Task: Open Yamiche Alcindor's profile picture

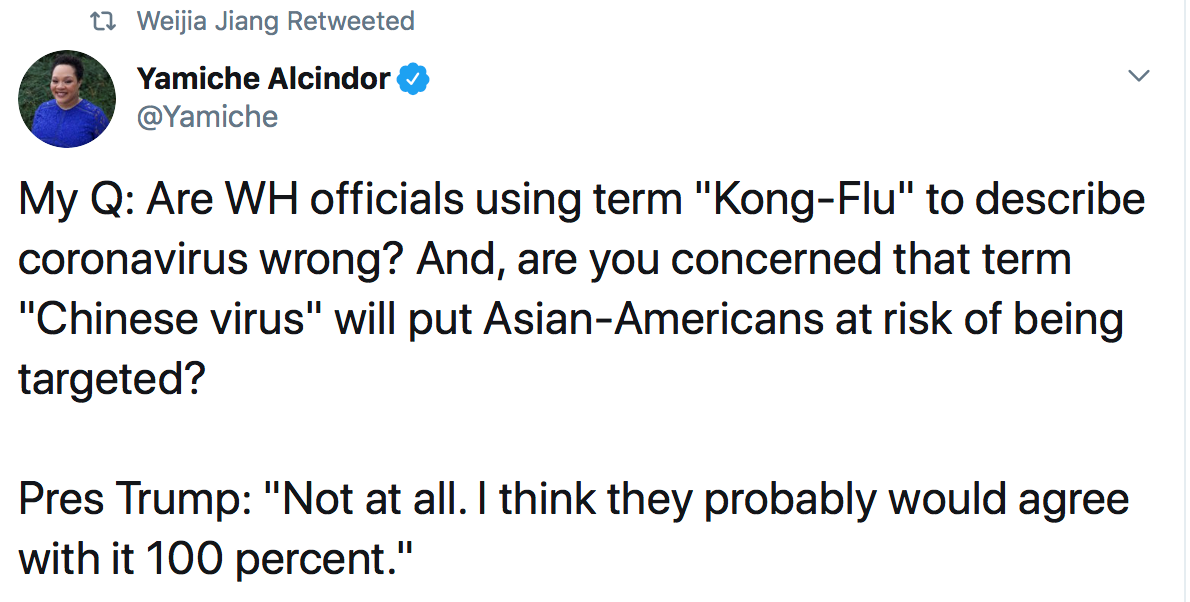Action: [x=67, y=99]
